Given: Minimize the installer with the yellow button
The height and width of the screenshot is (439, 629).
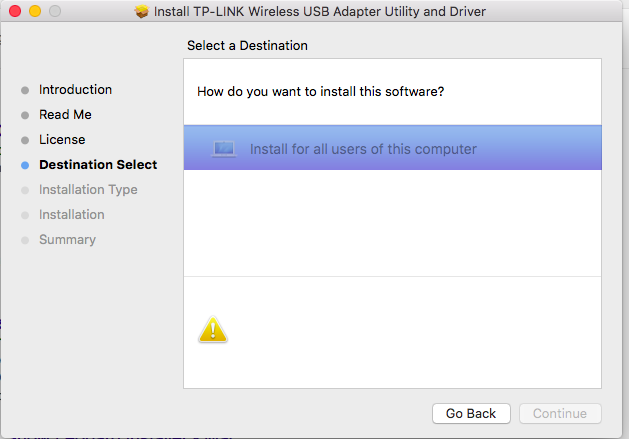Looking at the screenshot, I should [x=34, y=11].
